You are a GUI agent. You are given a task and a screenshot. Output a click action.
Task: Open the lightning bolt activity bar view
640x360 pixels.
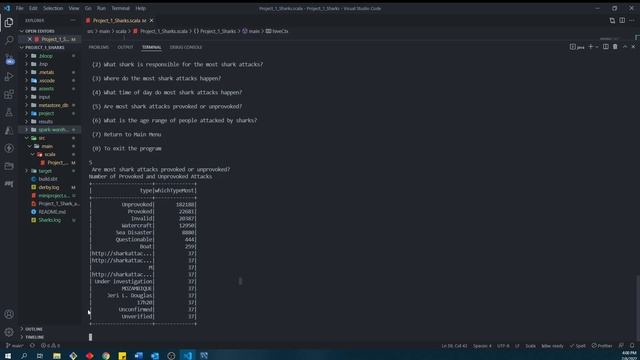click(x=9, y=148)
